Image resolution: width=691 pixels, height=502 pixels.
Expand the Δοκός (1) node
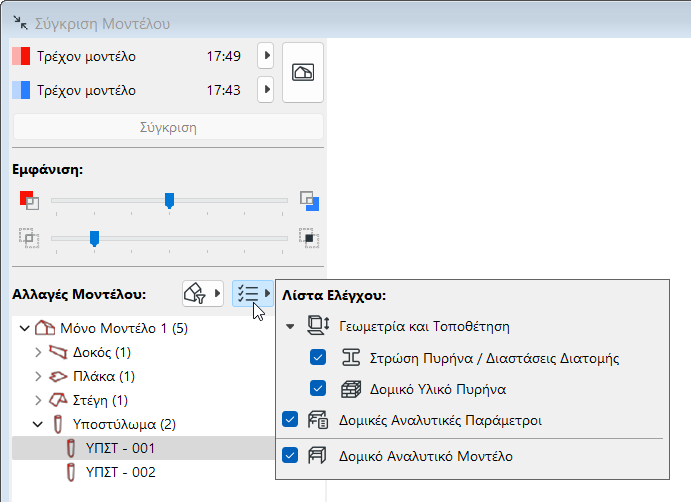click(x=38, y=352)
